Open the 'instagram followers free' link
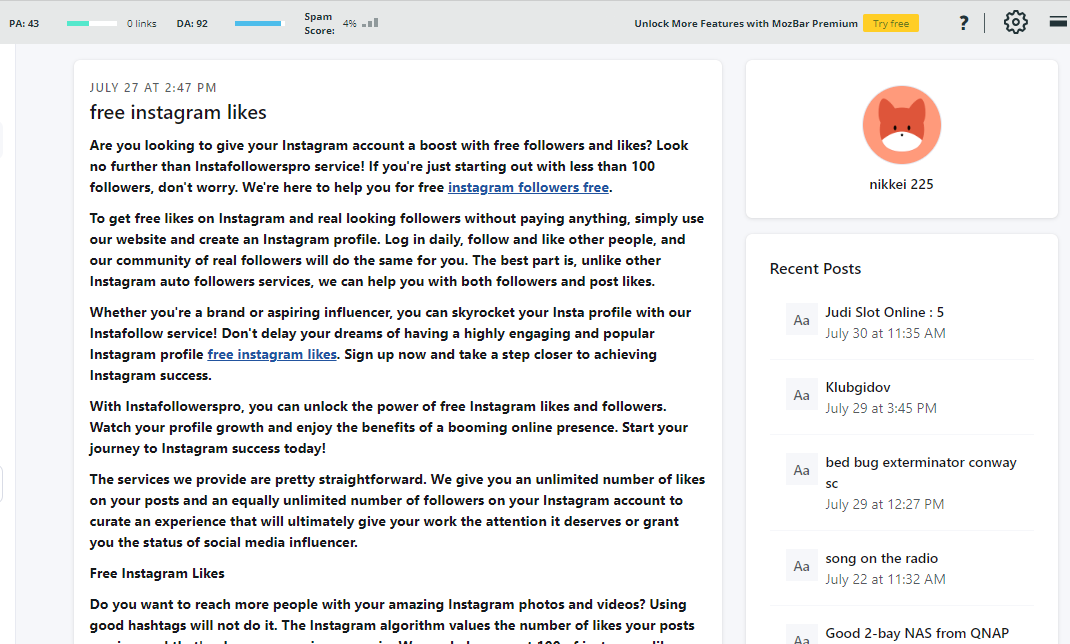The image size is (1070, 644). 528,187
